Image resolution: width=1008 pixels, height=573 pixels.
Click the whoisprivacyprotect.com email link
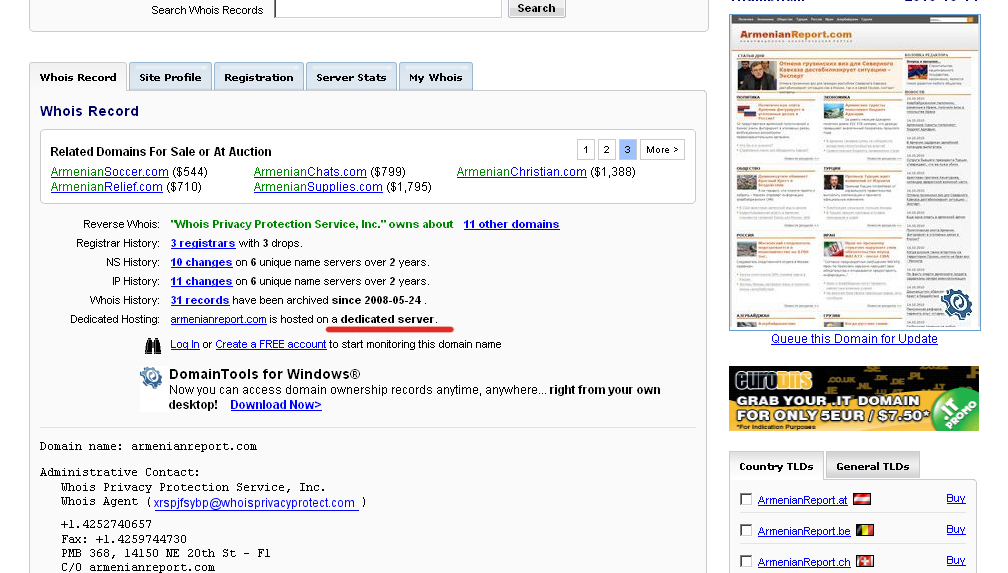tap(255, 503)
